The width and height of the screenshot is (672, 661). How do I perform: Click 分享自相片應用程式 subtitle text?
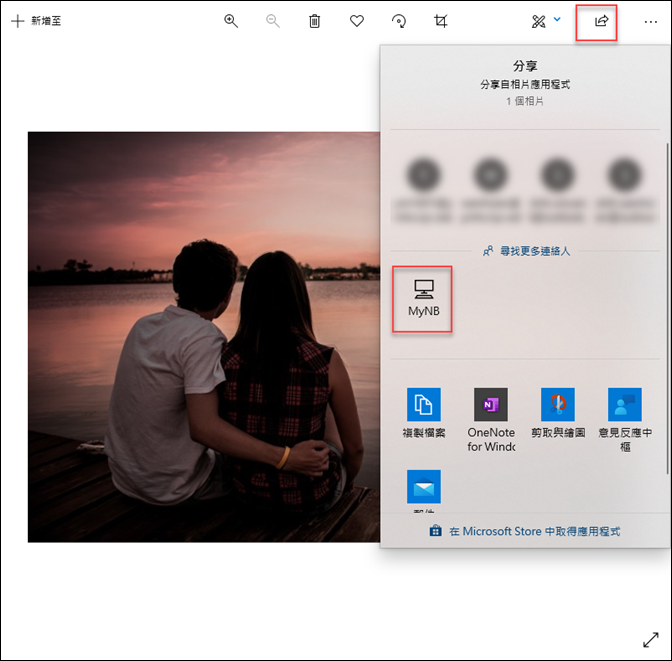(x=525, y=84)
